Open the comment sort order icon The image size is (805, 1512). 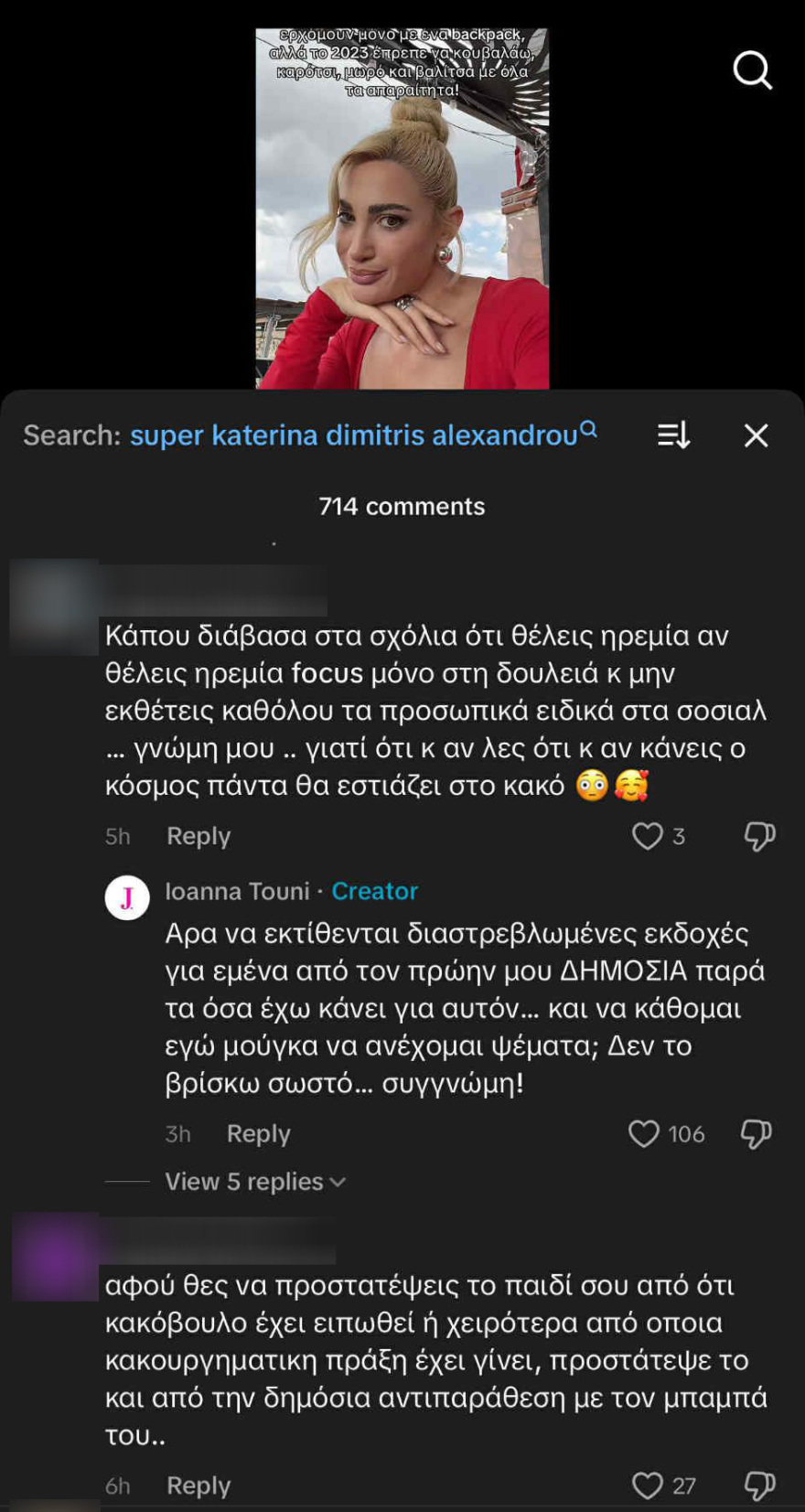pyautogui.click(x=673, y=436)
